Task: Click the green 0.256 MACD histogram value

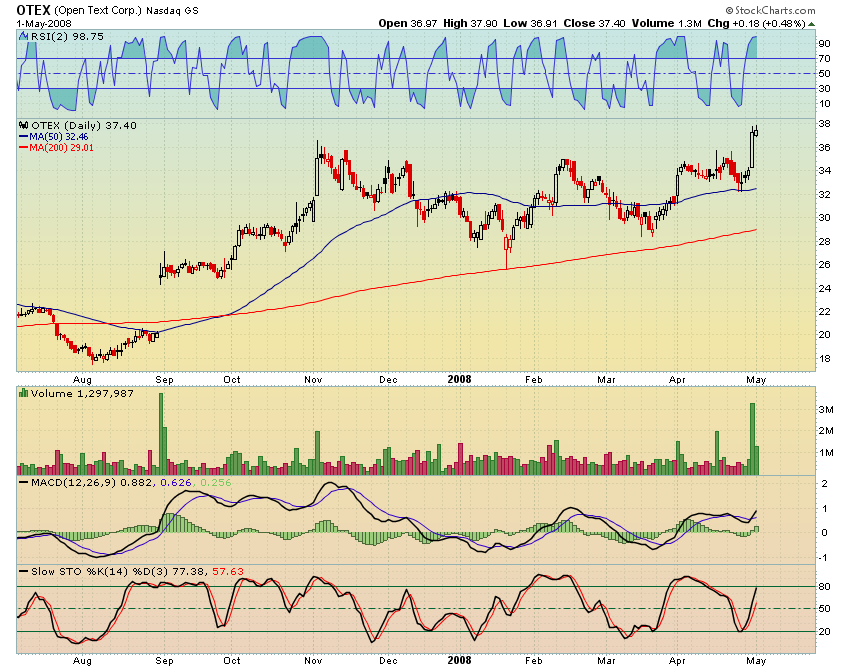Action: point(215,482)
